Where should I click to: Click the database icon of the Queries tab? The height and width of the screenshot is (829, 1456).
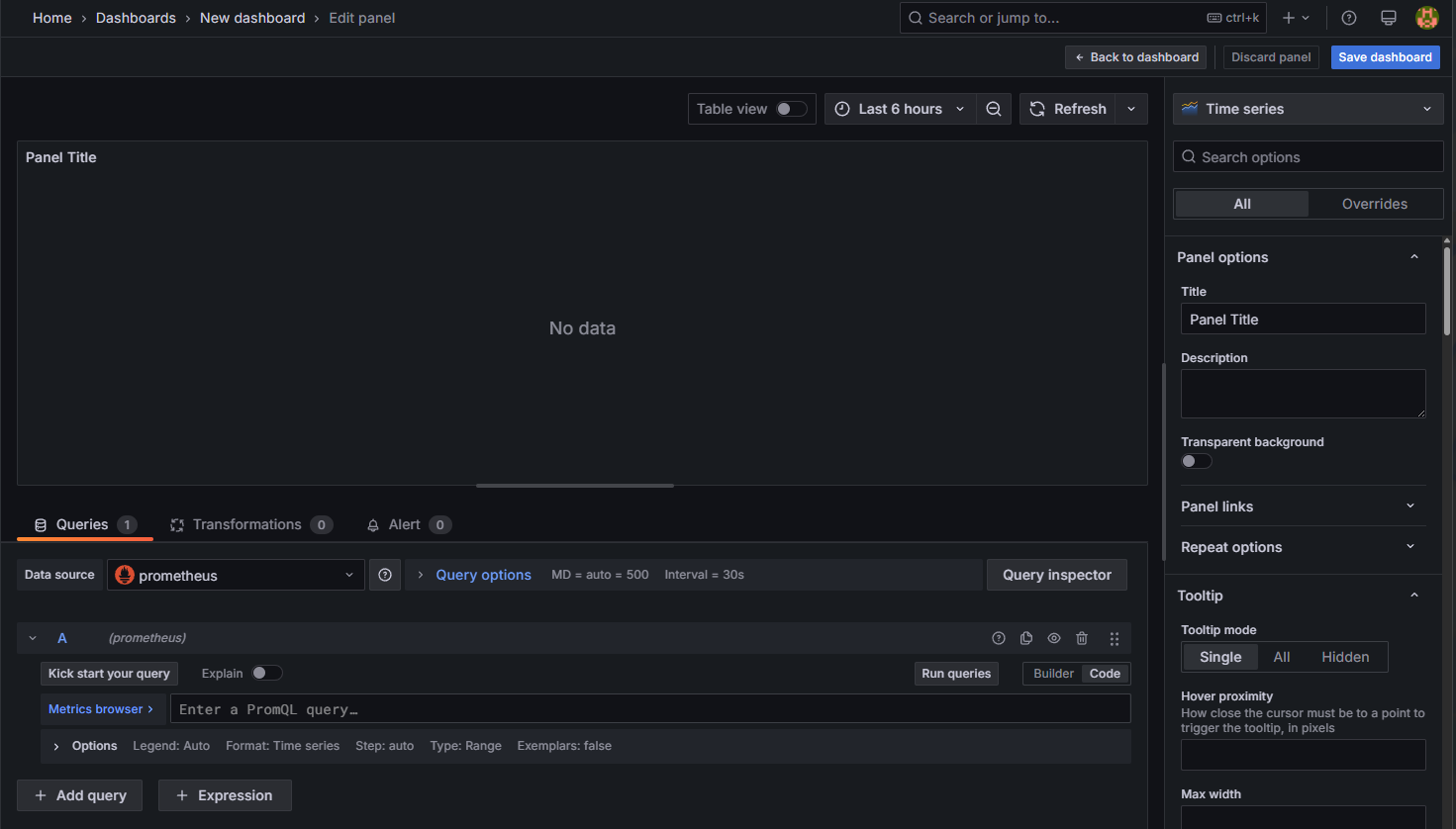tap(41, 525)
